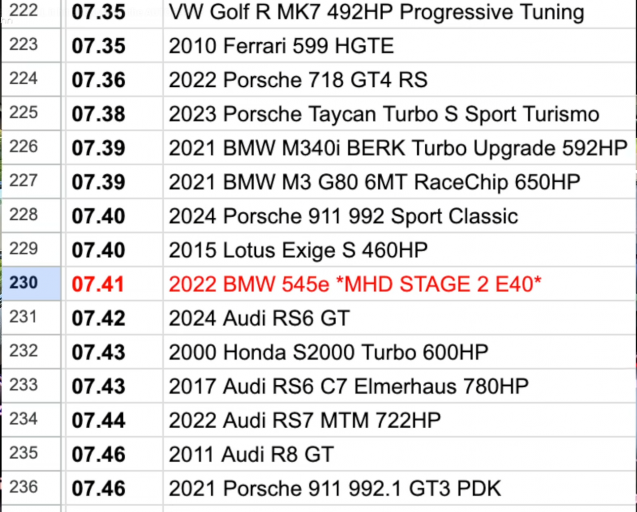Select highlighted row header 230
Image resolution: width=637 pixels, height=512 pixels.
pyautogui.click(x=31, y=284)
